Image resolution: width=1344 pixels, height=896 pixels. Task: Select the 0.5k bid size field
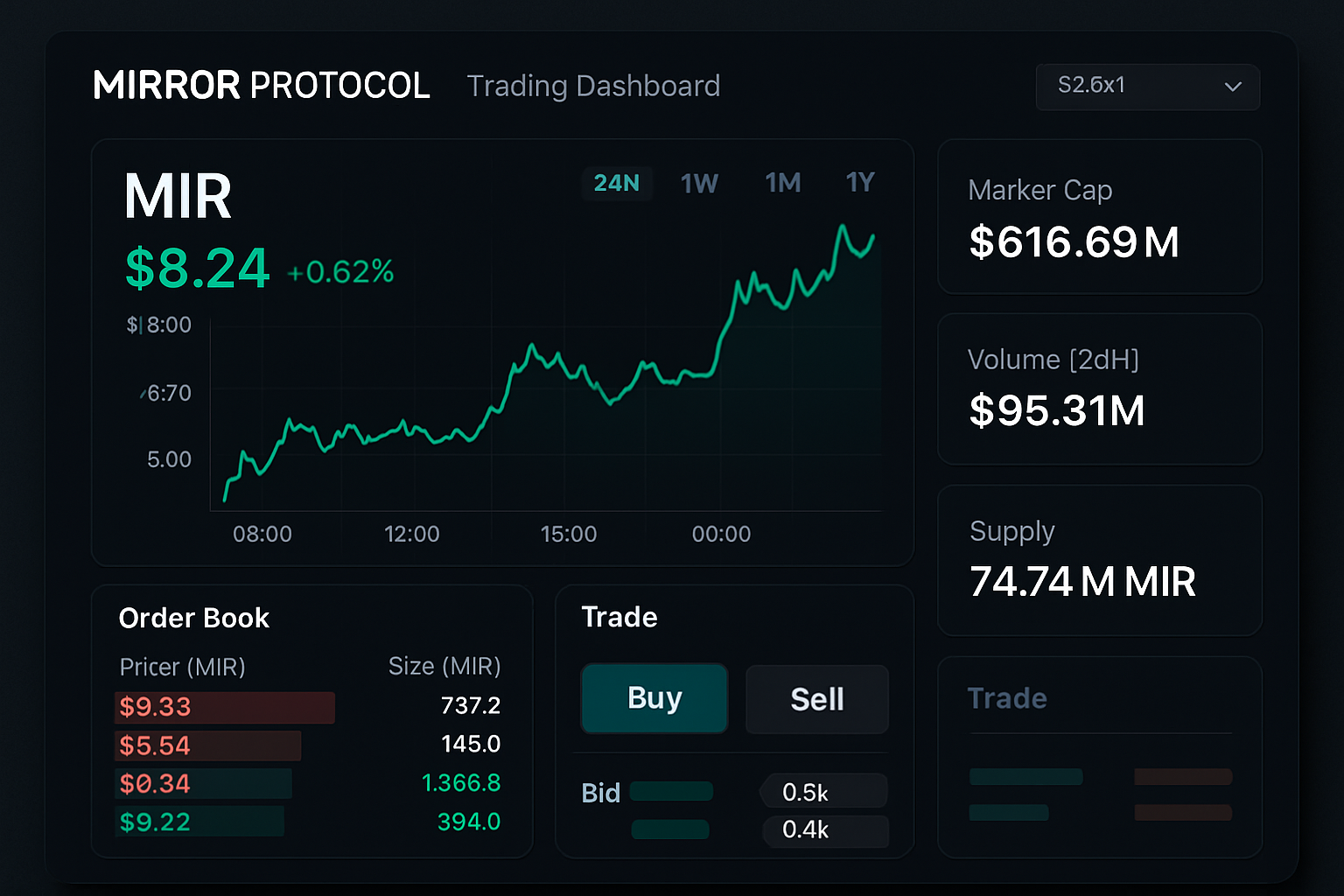[x=823, y=791]
